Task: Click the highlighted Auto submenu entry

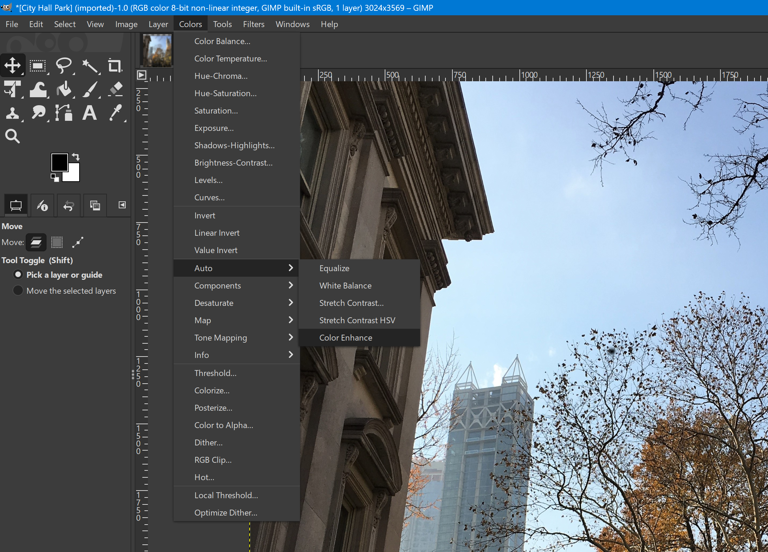Action: (237, 268)
